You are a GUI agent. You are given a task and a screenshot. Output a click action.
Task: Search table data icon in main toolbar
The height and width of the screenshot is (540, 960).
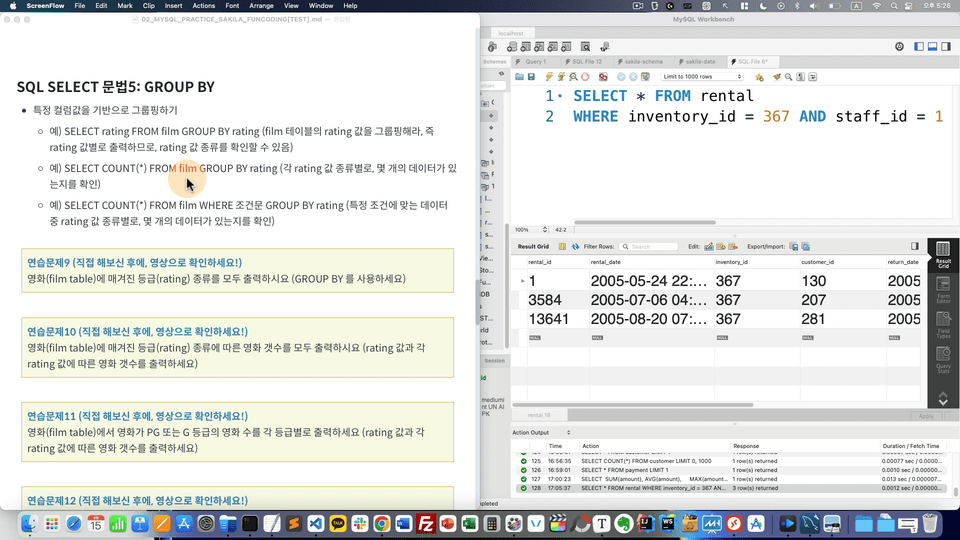(585, 47)
